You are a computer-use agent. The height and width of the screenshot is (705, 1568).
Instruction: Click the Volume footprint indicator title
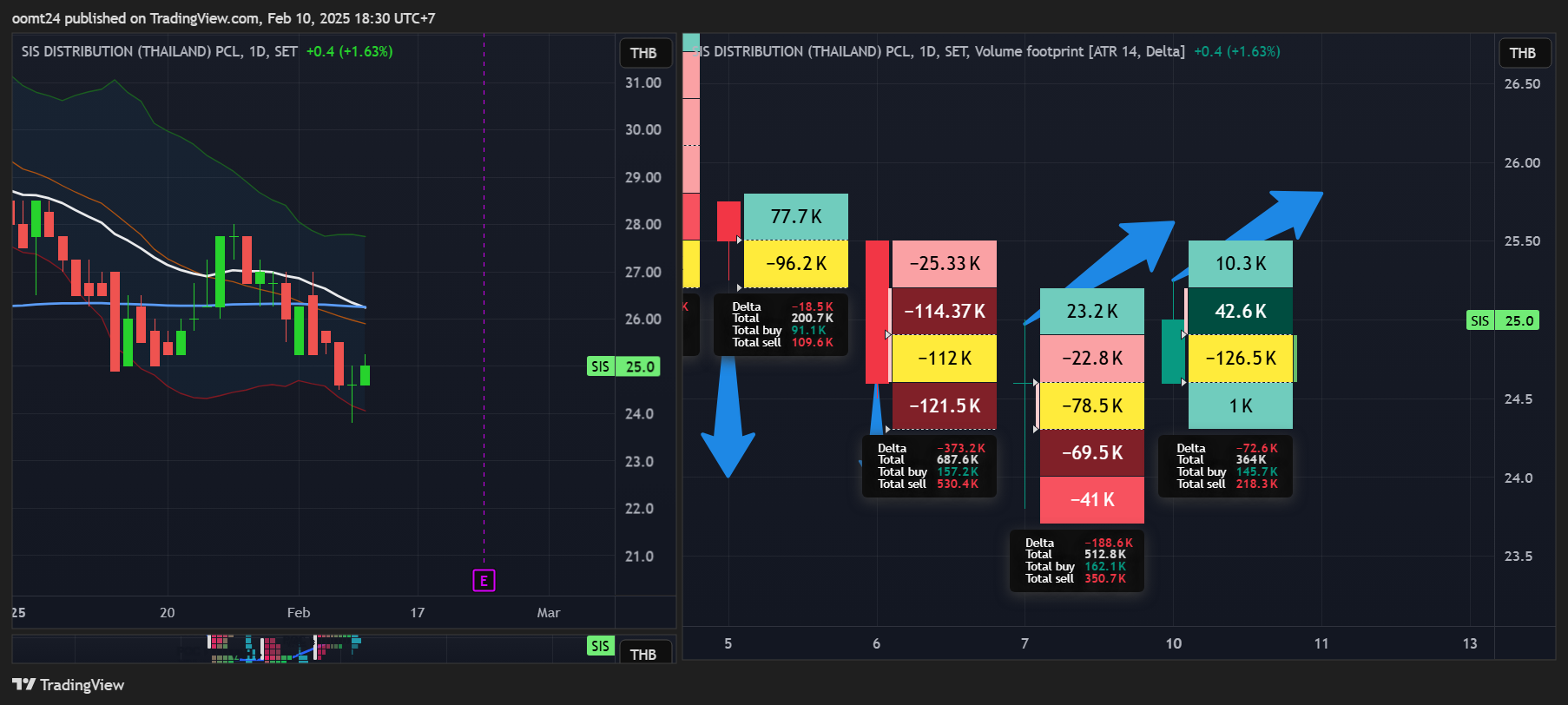(x=1079, y=51)
